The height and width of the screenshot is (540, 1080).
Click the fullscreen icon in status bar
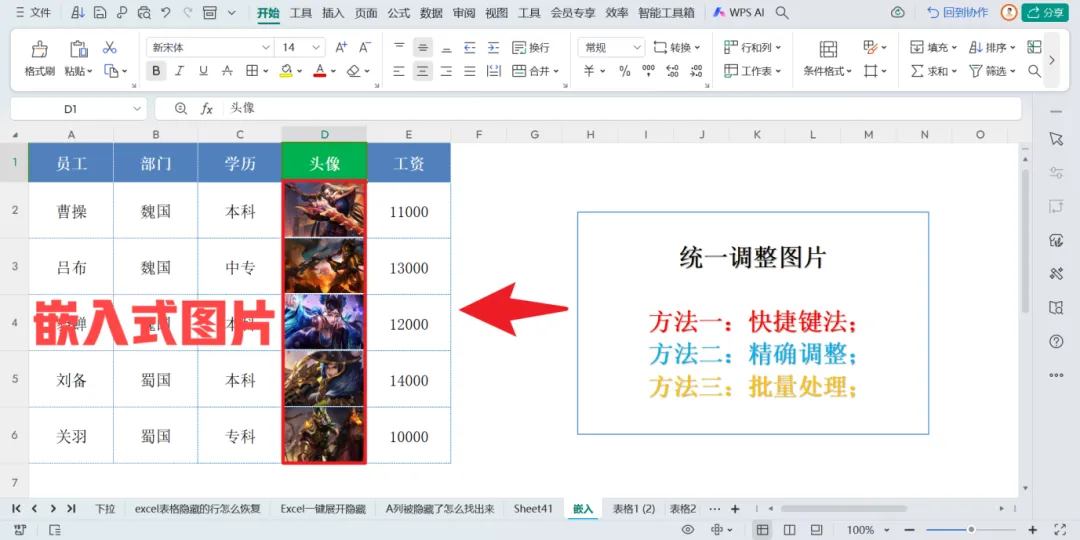(x=1060, y=530)
